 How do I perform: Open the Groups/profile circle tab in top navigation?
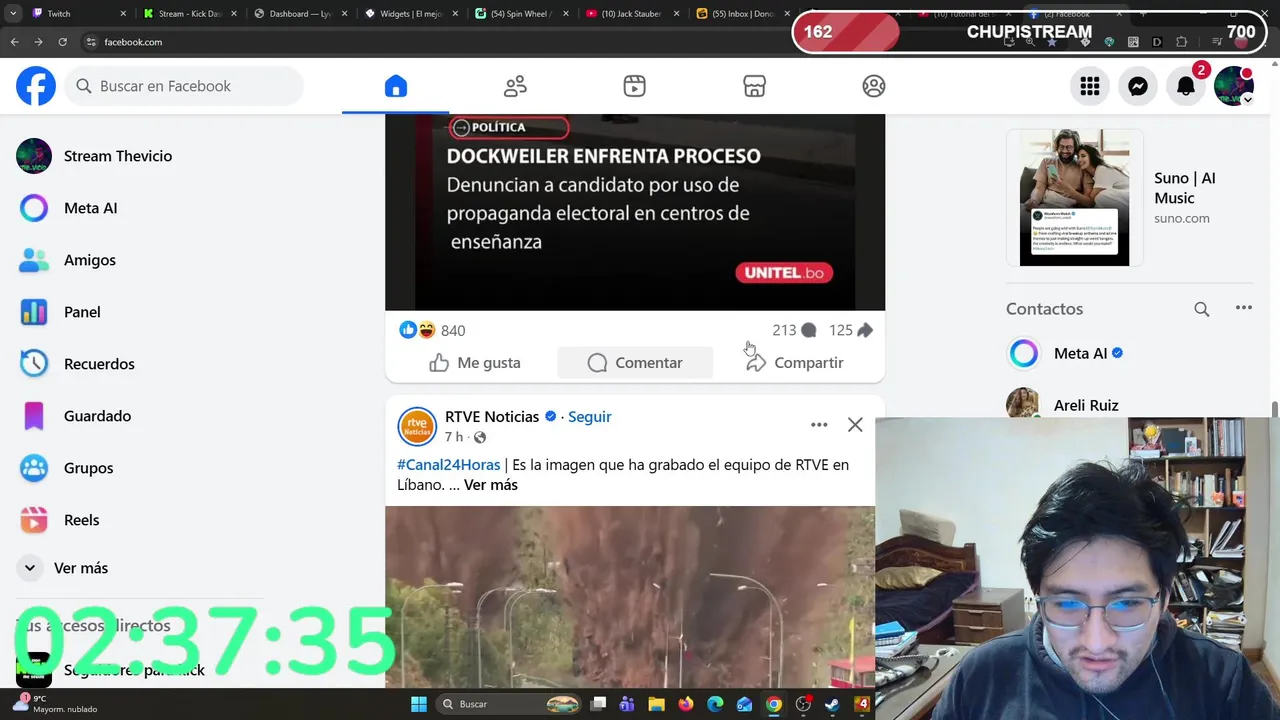point(873,86)
